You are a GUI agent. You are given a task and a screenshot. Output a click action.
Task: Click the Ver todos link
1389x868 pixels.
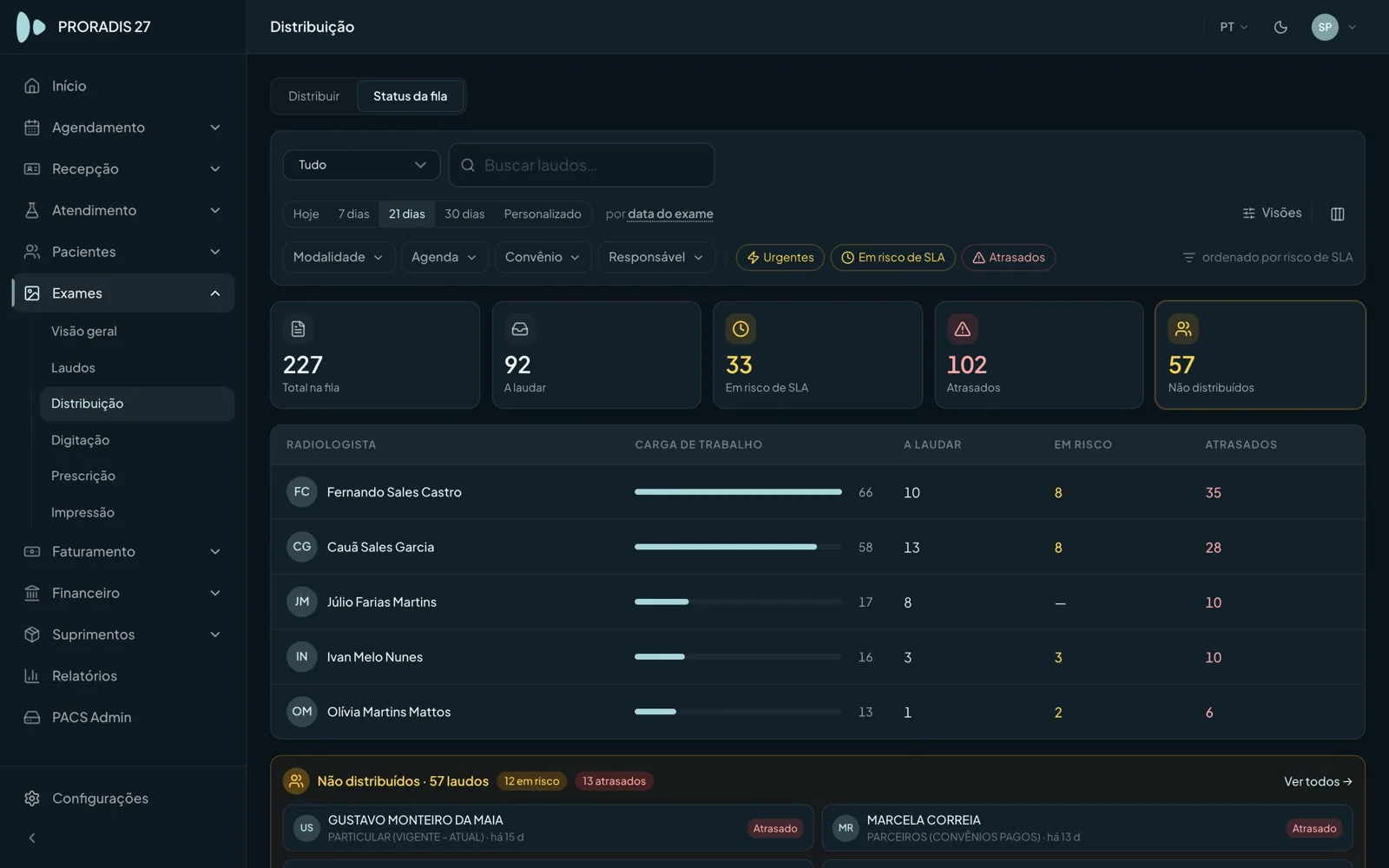pyautogui.click(x=1318, y=781)
